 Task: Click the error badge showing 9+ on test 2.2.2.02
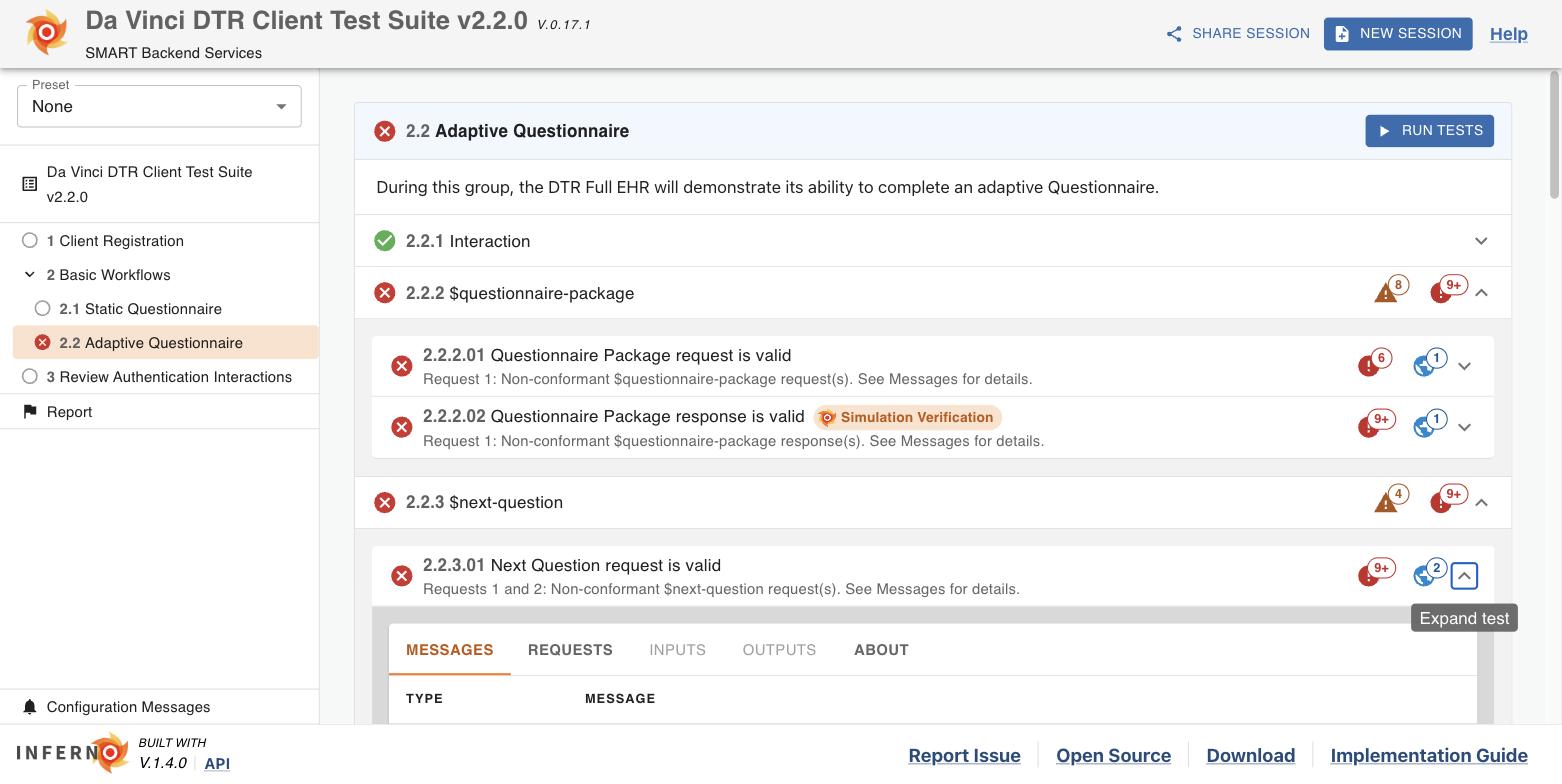(x=1375, y=423)
